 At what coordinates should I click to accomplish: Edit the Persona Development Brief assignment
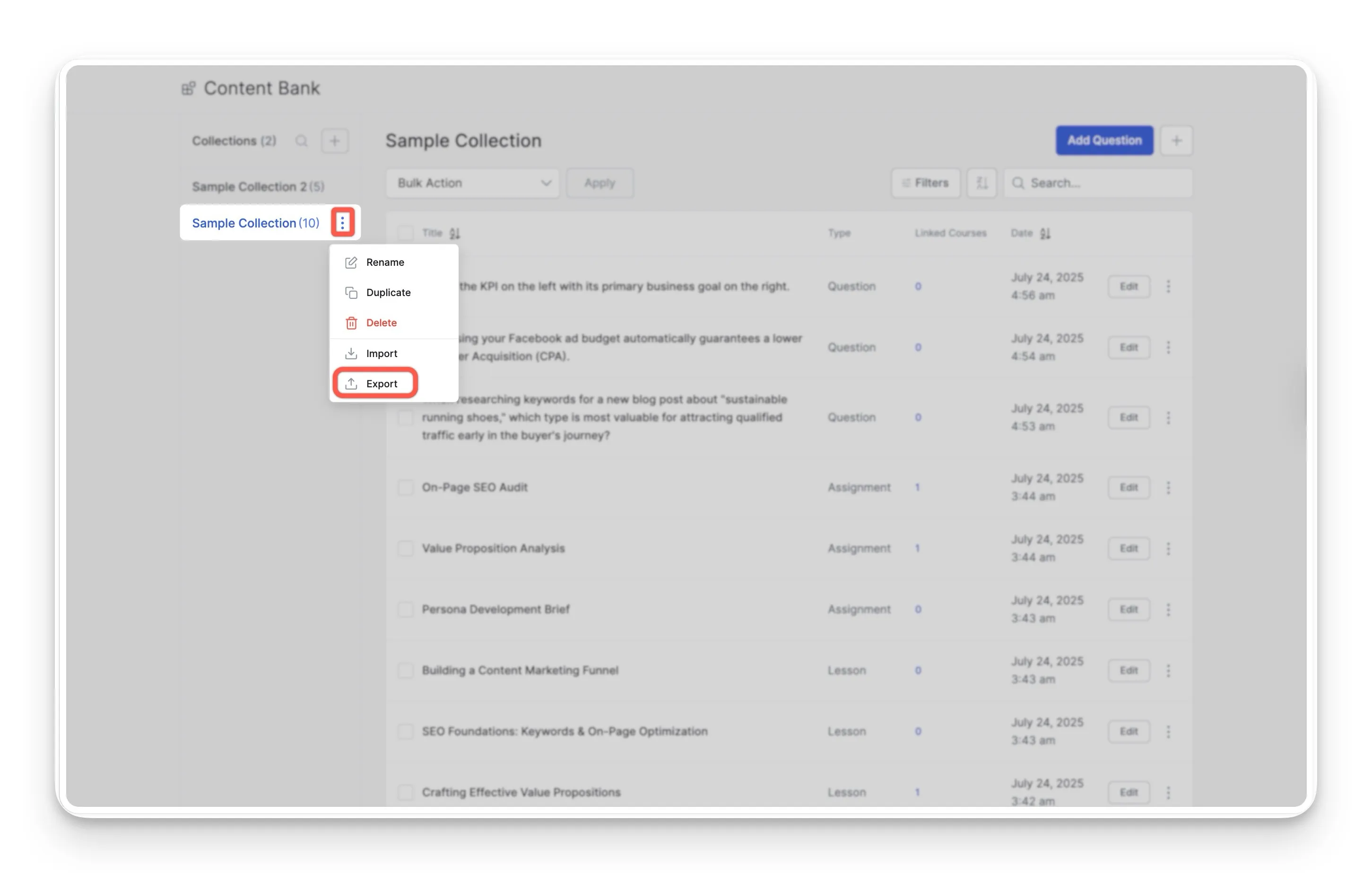(x=1128, y=609)
